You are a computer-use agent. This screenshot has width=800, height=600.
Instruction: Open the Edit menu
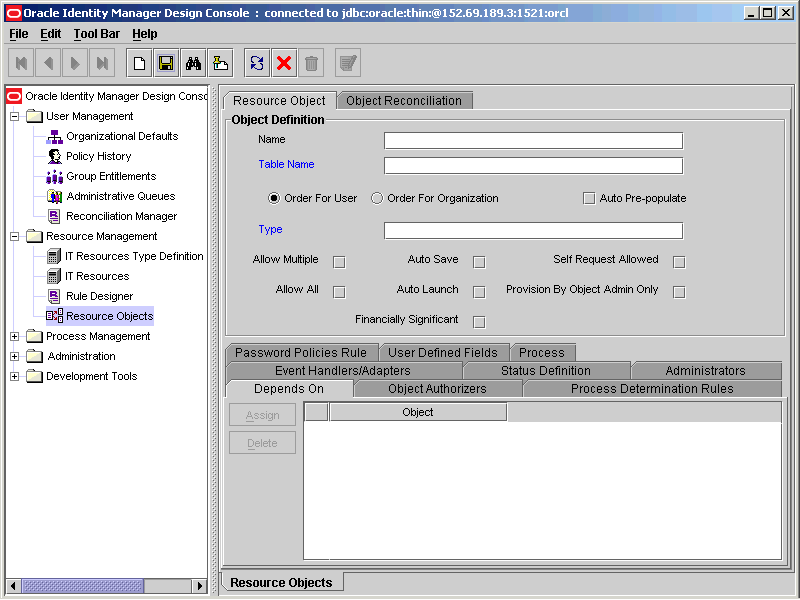51,34
